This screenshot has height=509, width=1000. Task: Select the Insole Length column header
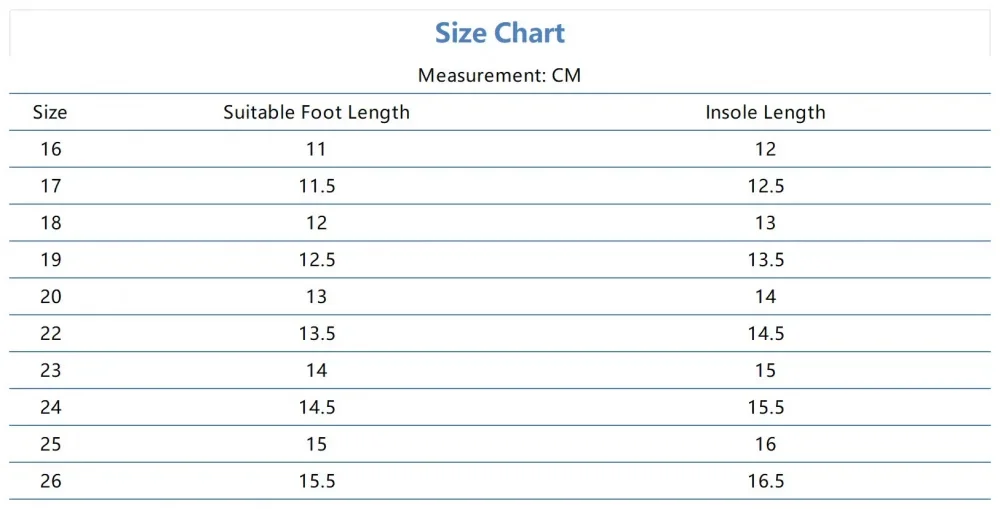coord(765,112)
